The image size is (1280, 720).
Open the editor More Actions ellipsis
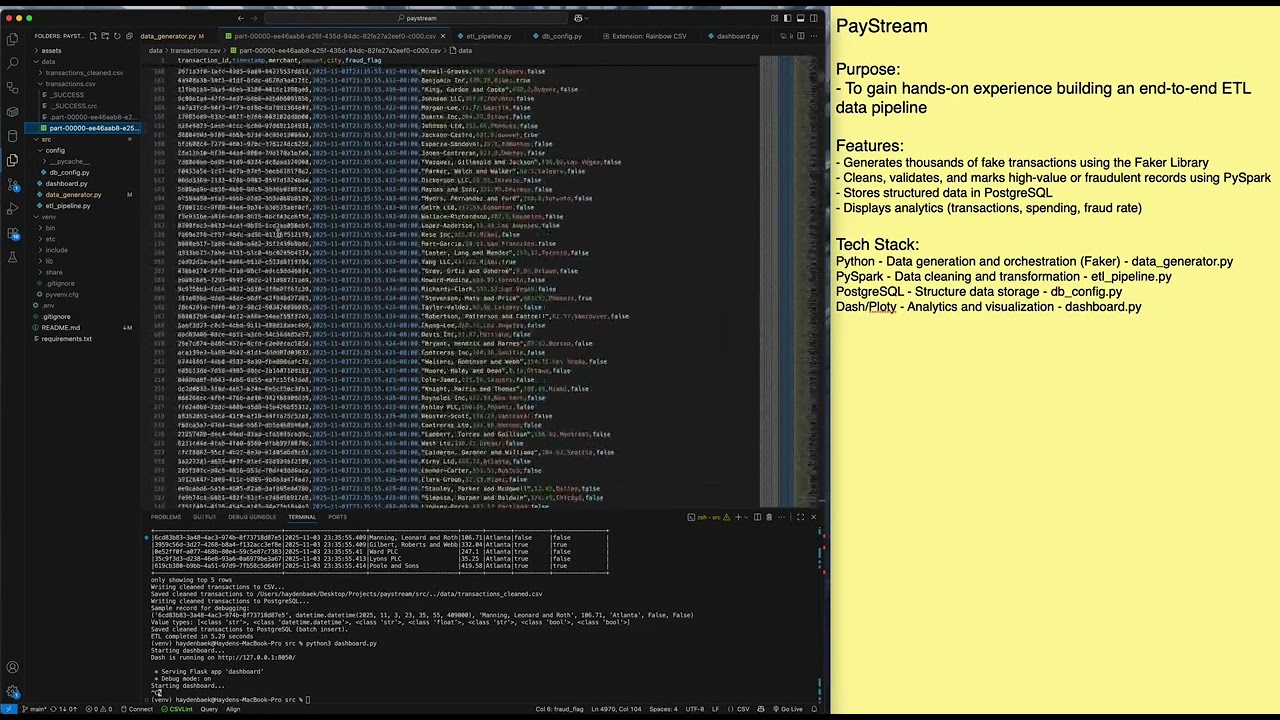(x=815, y=36)
